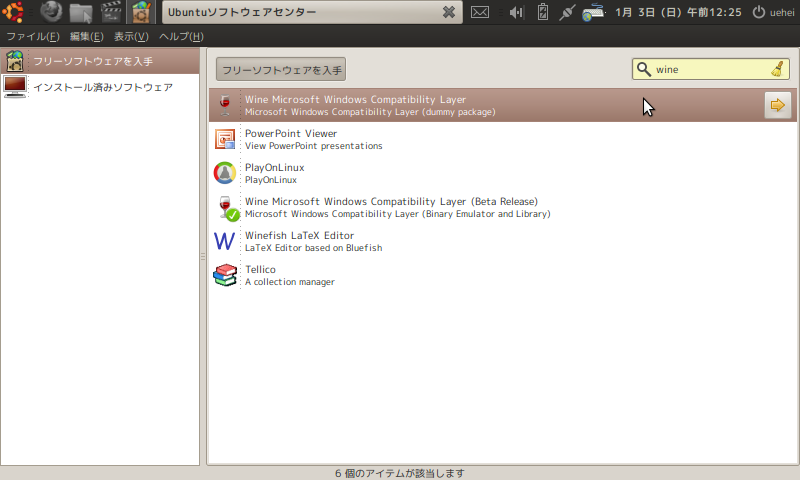The image size is (800, 480).
Task: Click the pane divider handle between panels
Action: click(203, 256)
